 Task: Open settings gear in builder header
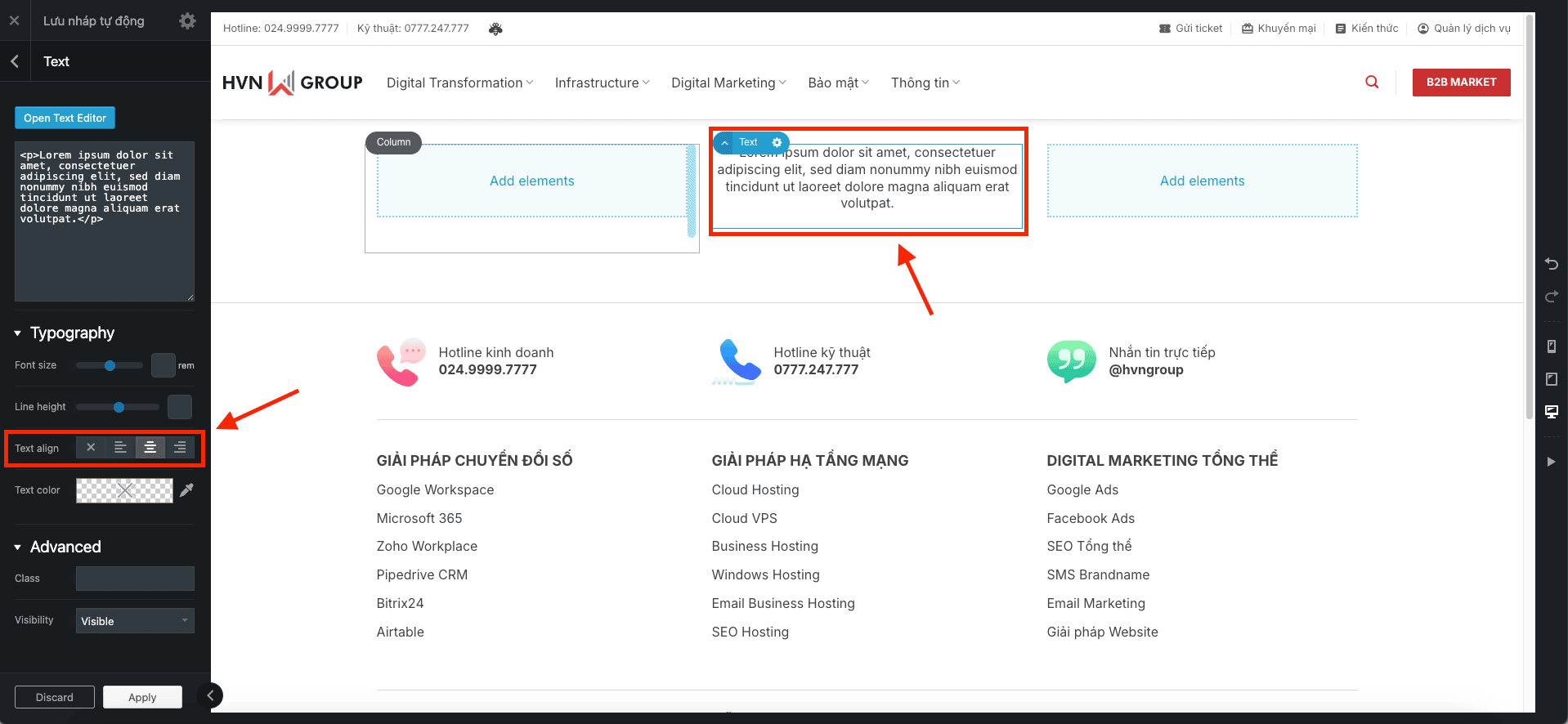pos(187,21)
